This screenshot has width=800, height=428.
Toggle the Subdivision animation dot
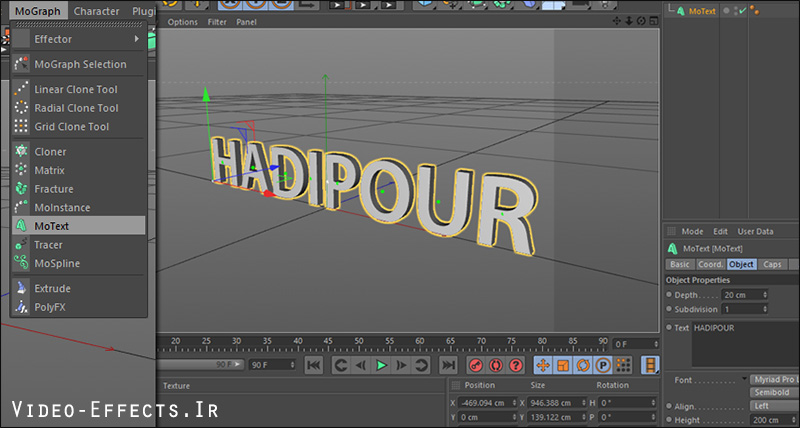(669, 309)
